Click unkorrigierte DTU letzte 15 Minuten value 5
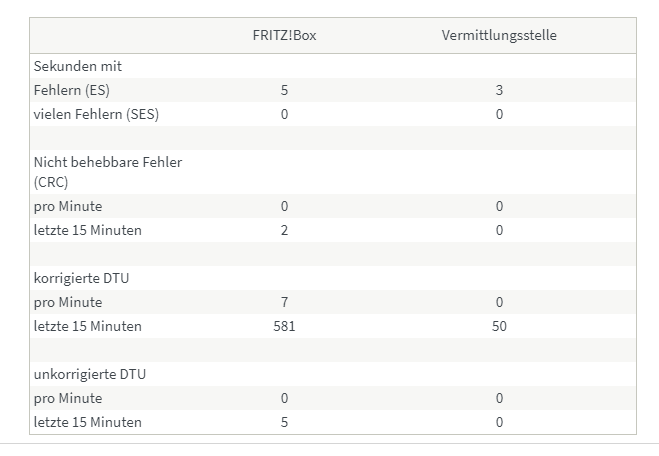Image resolution: width=659 pixels, height=456 pixels. [285, 422]
